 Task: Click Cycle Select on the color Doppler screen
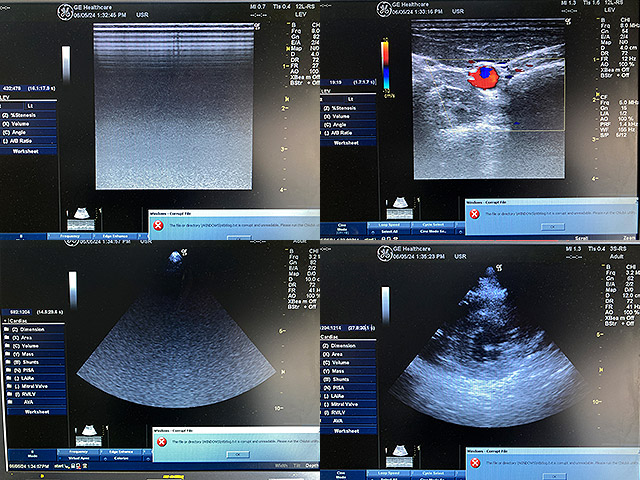(x=433, y=225)
